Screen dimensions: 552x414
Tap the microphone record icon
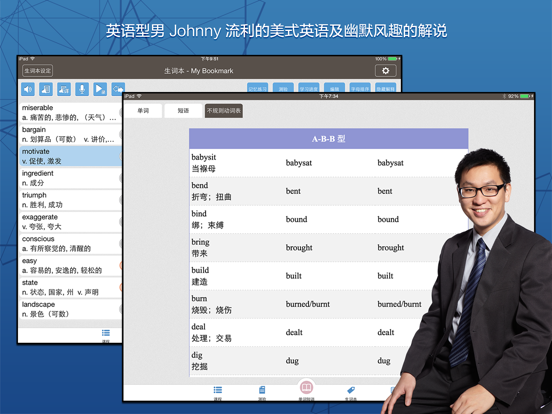pyautogui.click(x=82, y=89)
